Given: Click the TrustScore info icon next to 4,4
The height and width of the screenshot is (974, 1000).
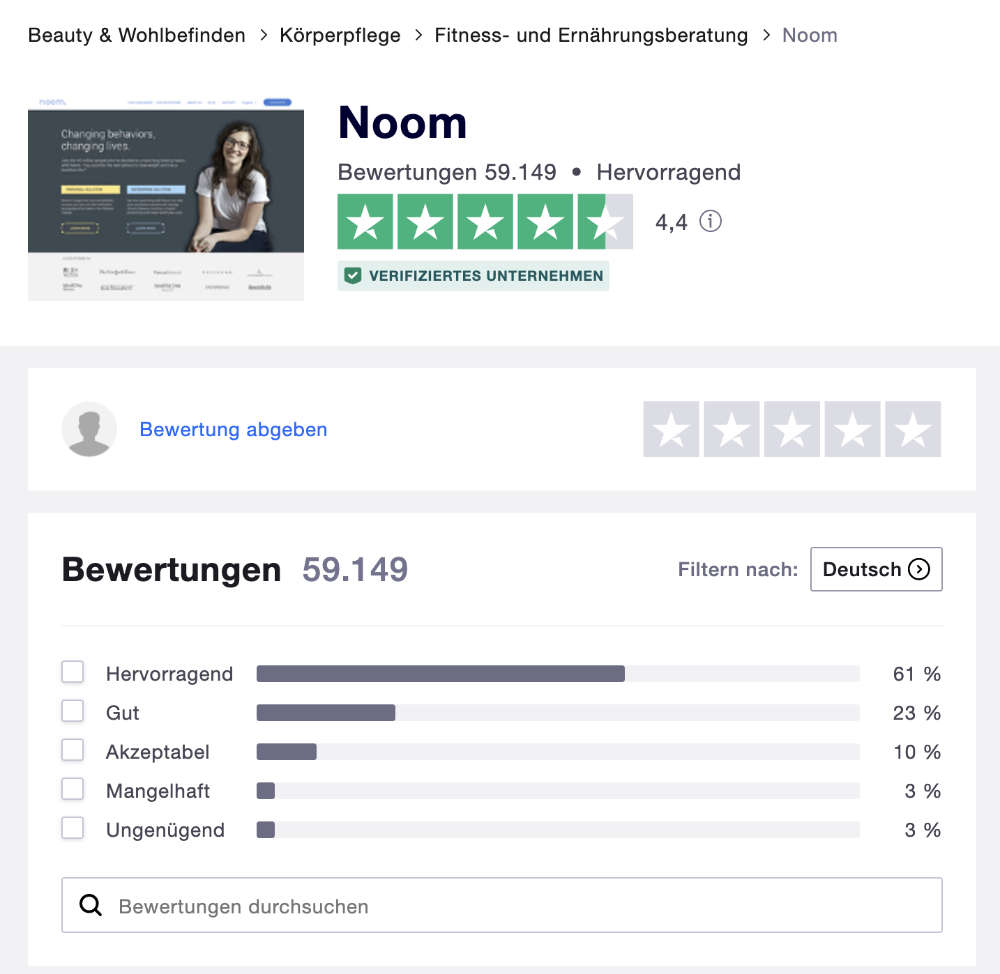Looking at the screenshot, I should coord(710,221).
